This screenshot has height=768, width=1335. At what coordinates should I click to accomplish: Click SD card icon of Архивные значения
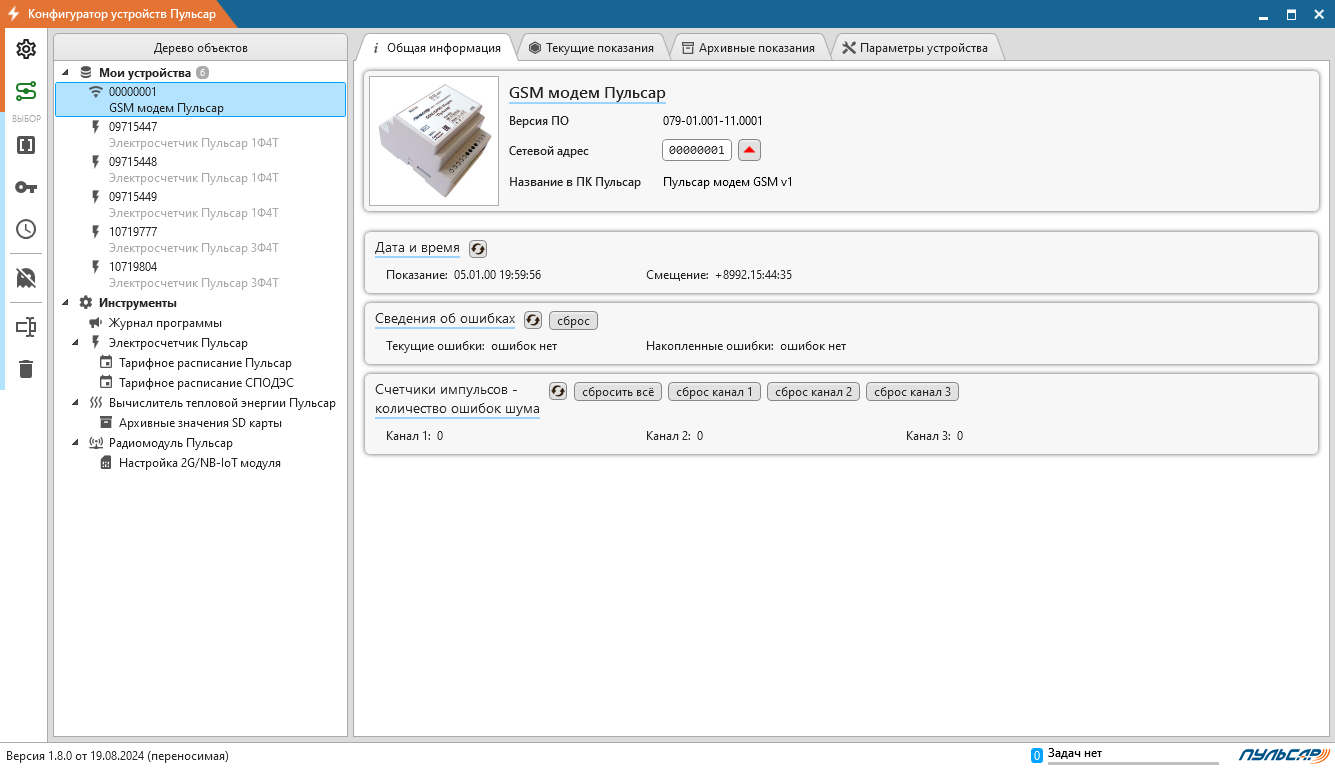click(x=106, y=423)
